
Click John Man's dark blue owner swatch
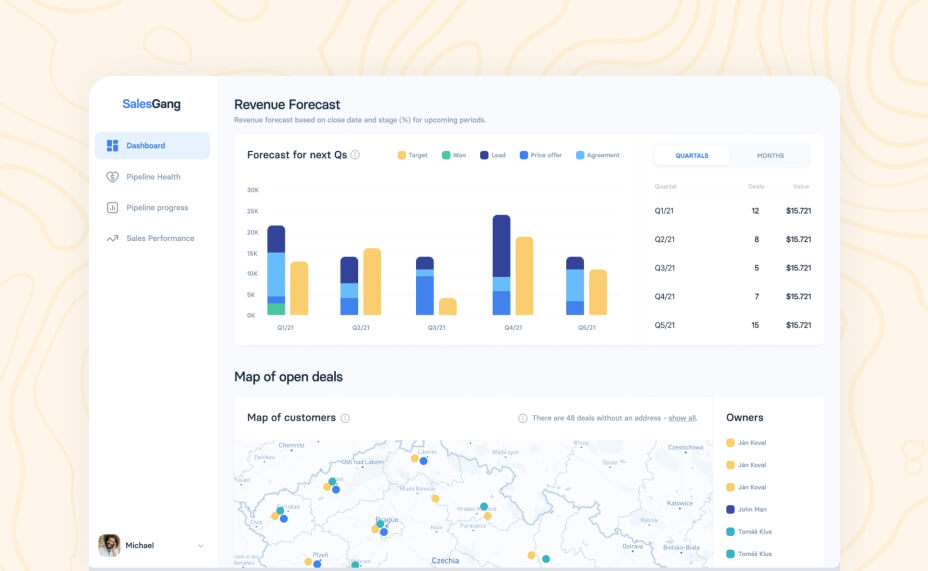730,509
